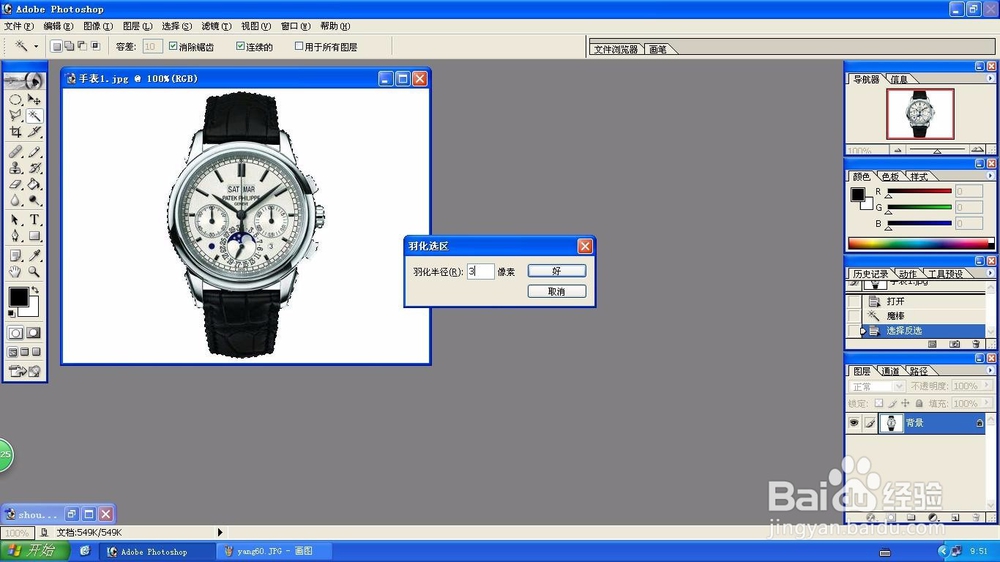Open the 滤镜 (Filter) menu
1000x562 pixels.
point(216,26)
